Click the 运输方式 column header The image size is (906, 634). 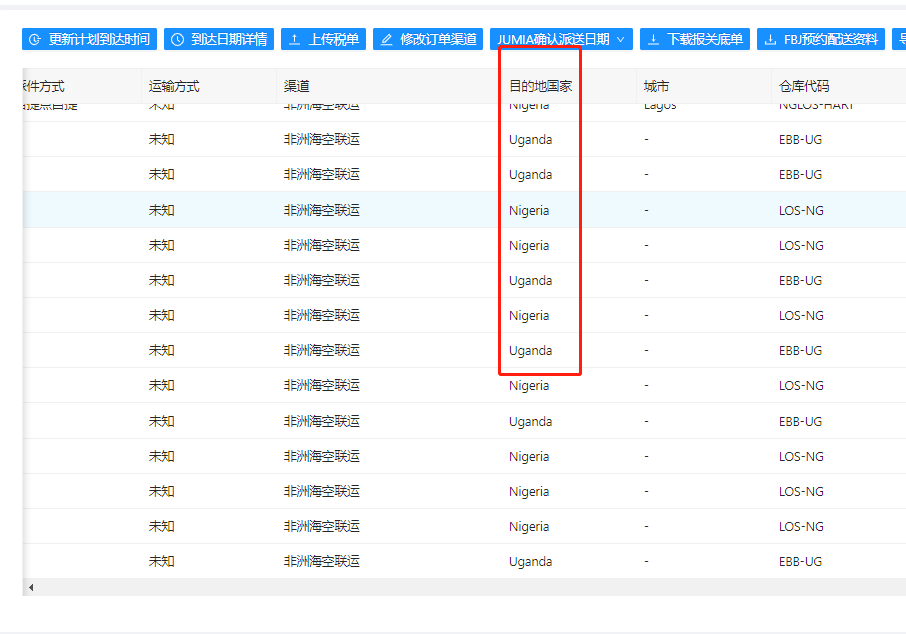pos(174,87)
